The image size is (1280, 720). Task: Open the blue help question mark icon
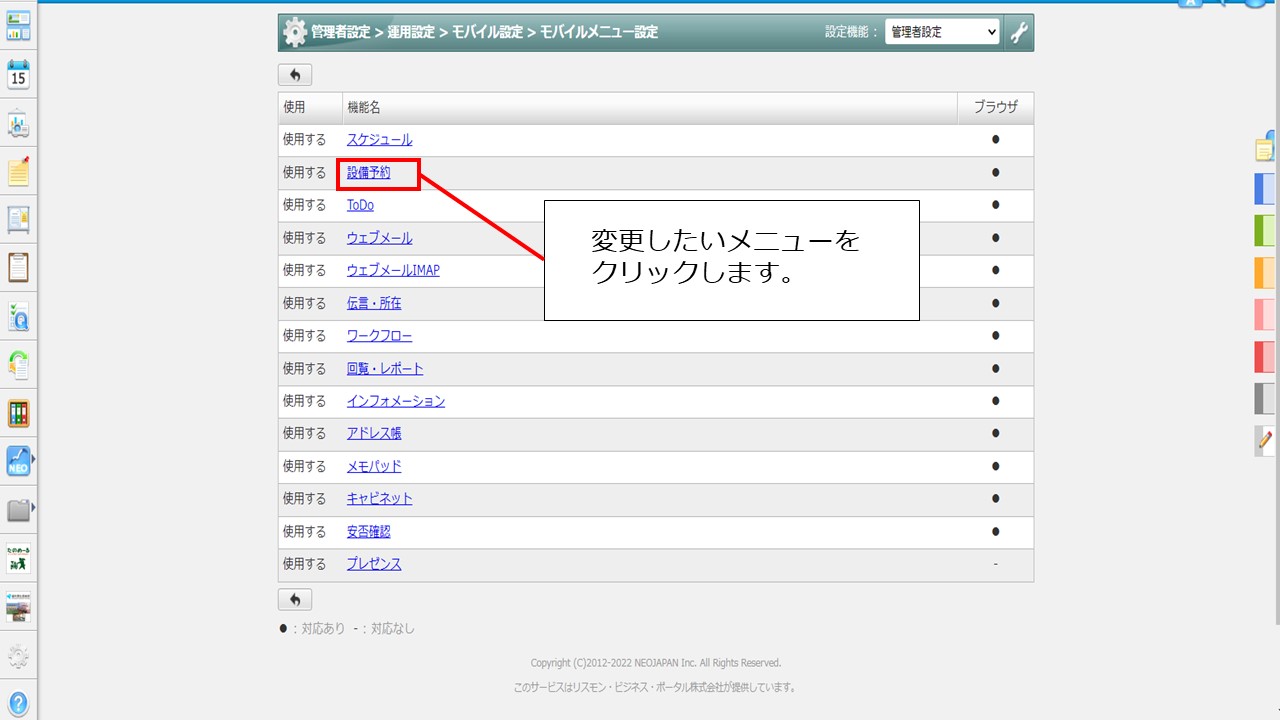click(x=18, y=703)
